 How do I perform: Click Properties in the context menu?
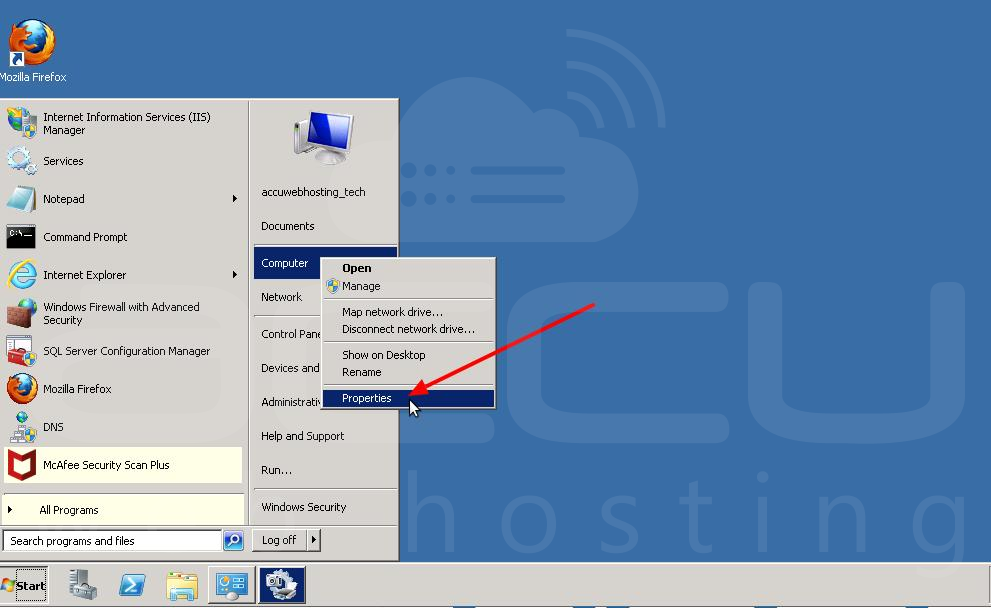pyautogui.click(x=408, y=398)
